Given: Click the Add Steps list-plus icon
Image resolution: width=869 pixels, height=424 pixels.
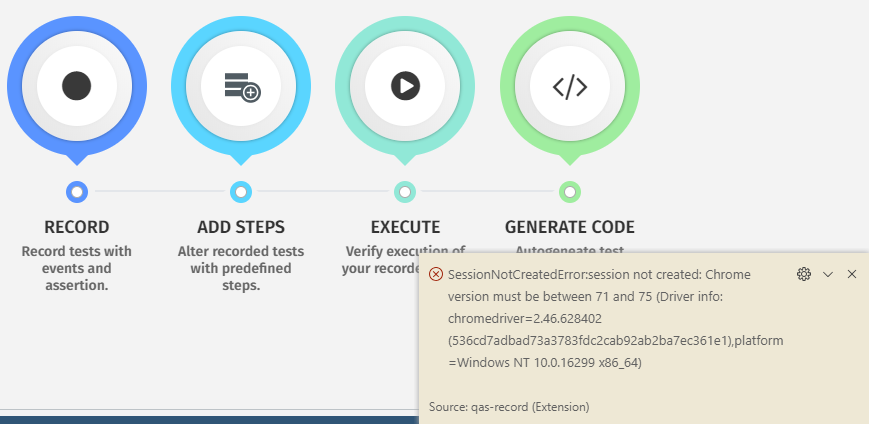Looking at the screenshot, I should (241, 86).
